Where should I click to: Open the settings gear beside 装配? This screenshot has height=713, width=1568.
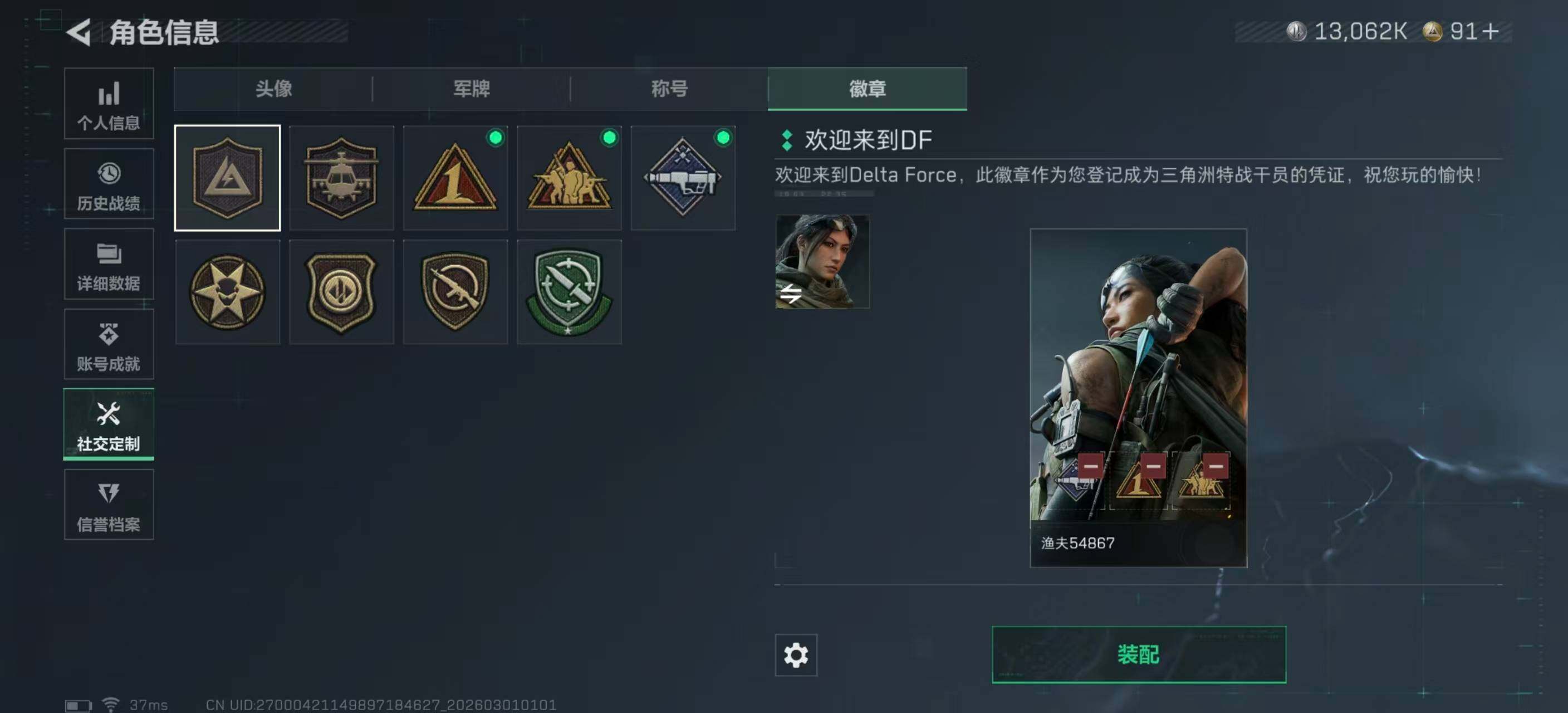pos(796,655)
